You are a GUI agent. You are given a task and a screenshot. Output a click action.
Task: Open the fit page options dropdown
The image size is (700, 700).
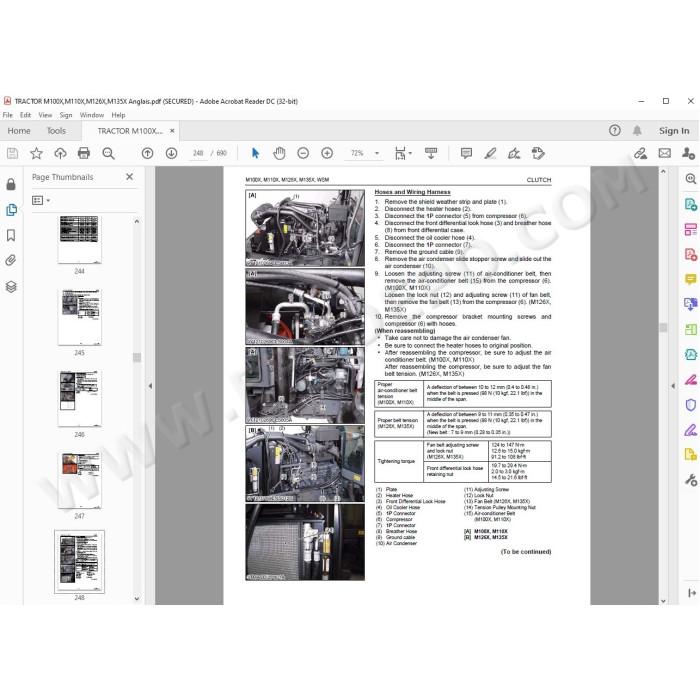(x=410, y=154)
